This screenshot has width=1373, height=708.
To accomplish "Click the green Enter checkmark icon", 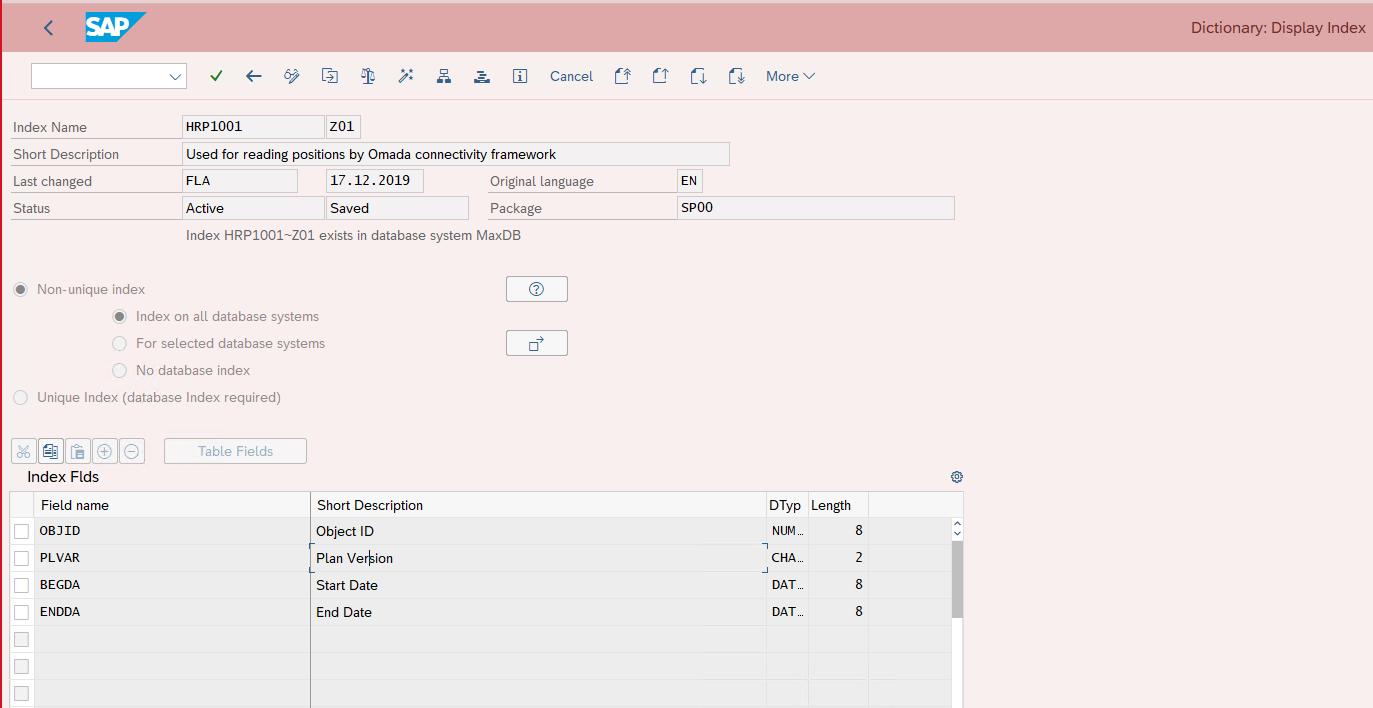I will click(x=216, y=76).
